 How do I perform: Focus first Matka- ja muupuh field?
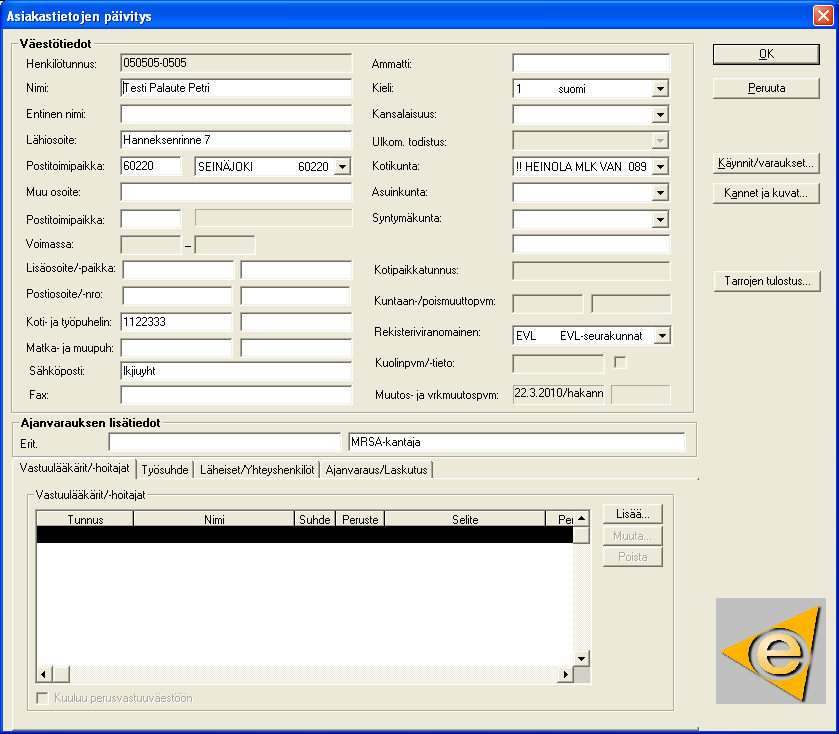pos(177,348)
